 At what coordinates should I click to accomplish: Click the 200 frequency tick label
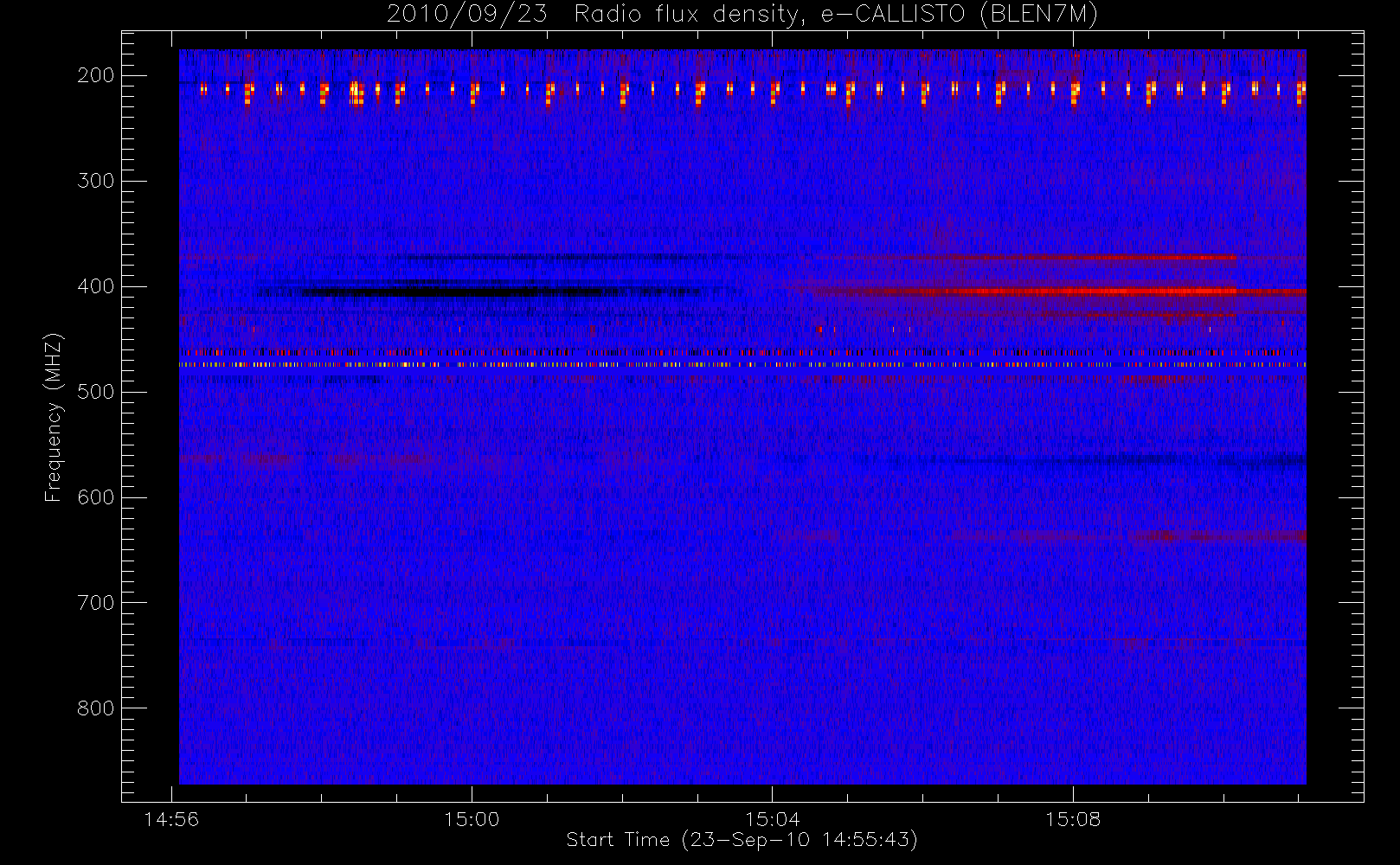[x=96, y=75]
